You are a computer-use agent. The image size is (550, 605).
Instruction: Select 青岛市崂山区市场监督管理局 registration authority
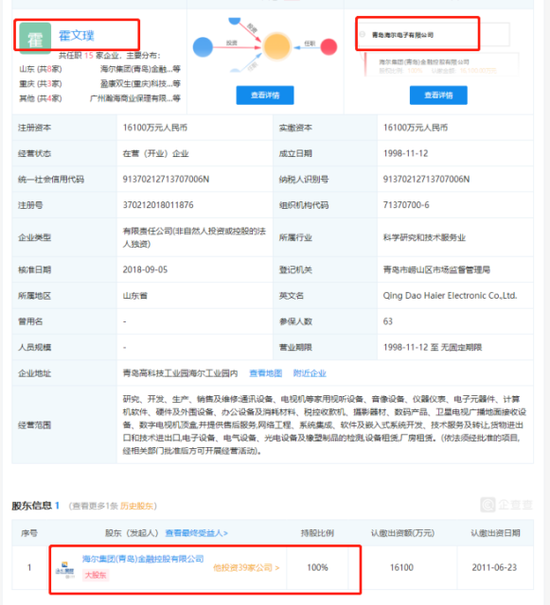tap(437, 269)
